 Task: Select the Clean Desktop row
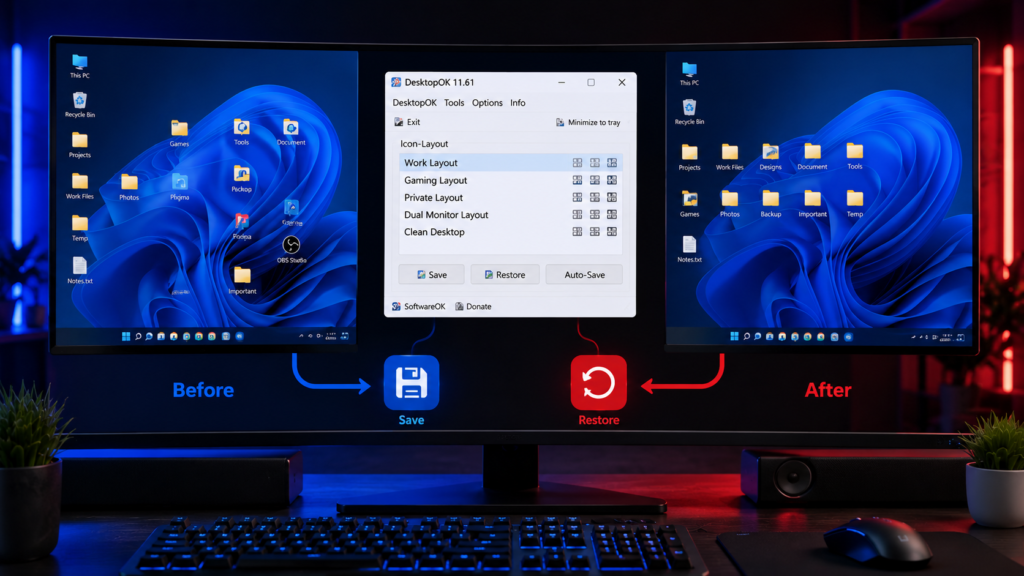pyautogui.click(x=510, y=232)
